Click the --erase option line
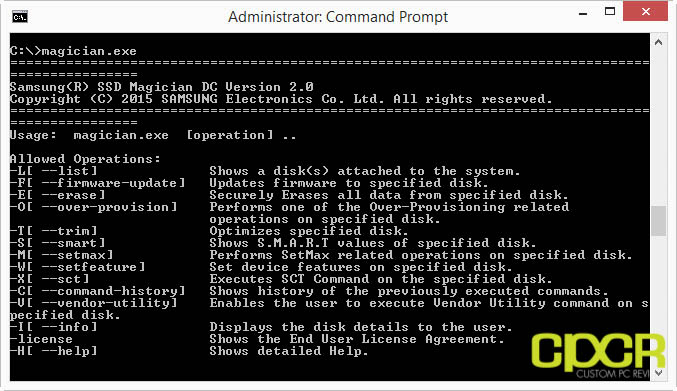Viewport: 677px width, 391px height. (x=289, y=195)
